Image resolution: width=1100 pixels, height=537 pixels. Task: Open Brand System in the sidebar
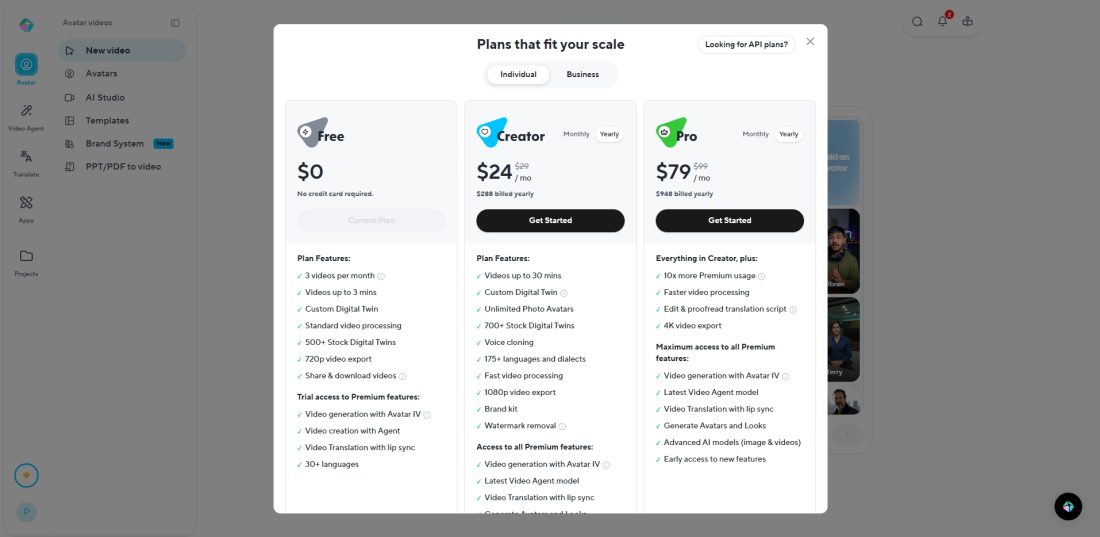coord(114,144)
